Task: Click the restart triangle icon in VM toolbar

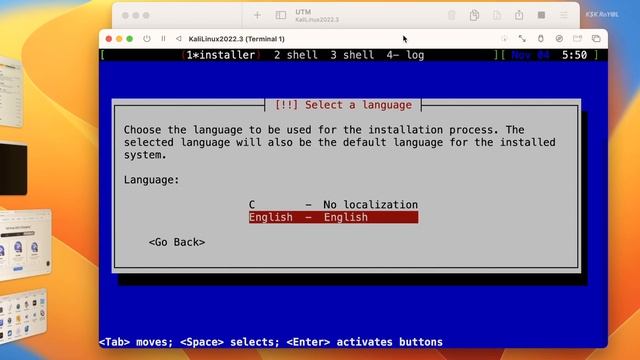Action: (x=178, y=39)
